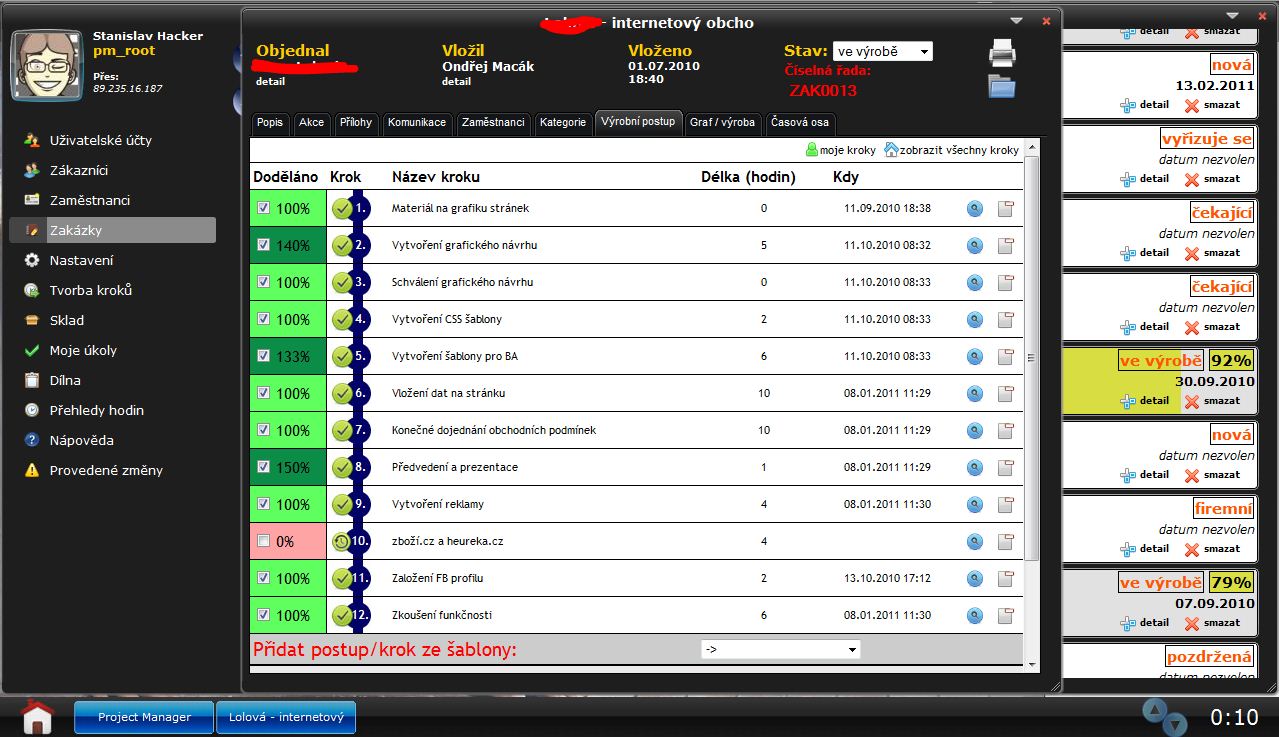Click magnifier icon for step 1 Materiál na grafiku
This screenshot has width=1279, height=737.
[975, 209]
